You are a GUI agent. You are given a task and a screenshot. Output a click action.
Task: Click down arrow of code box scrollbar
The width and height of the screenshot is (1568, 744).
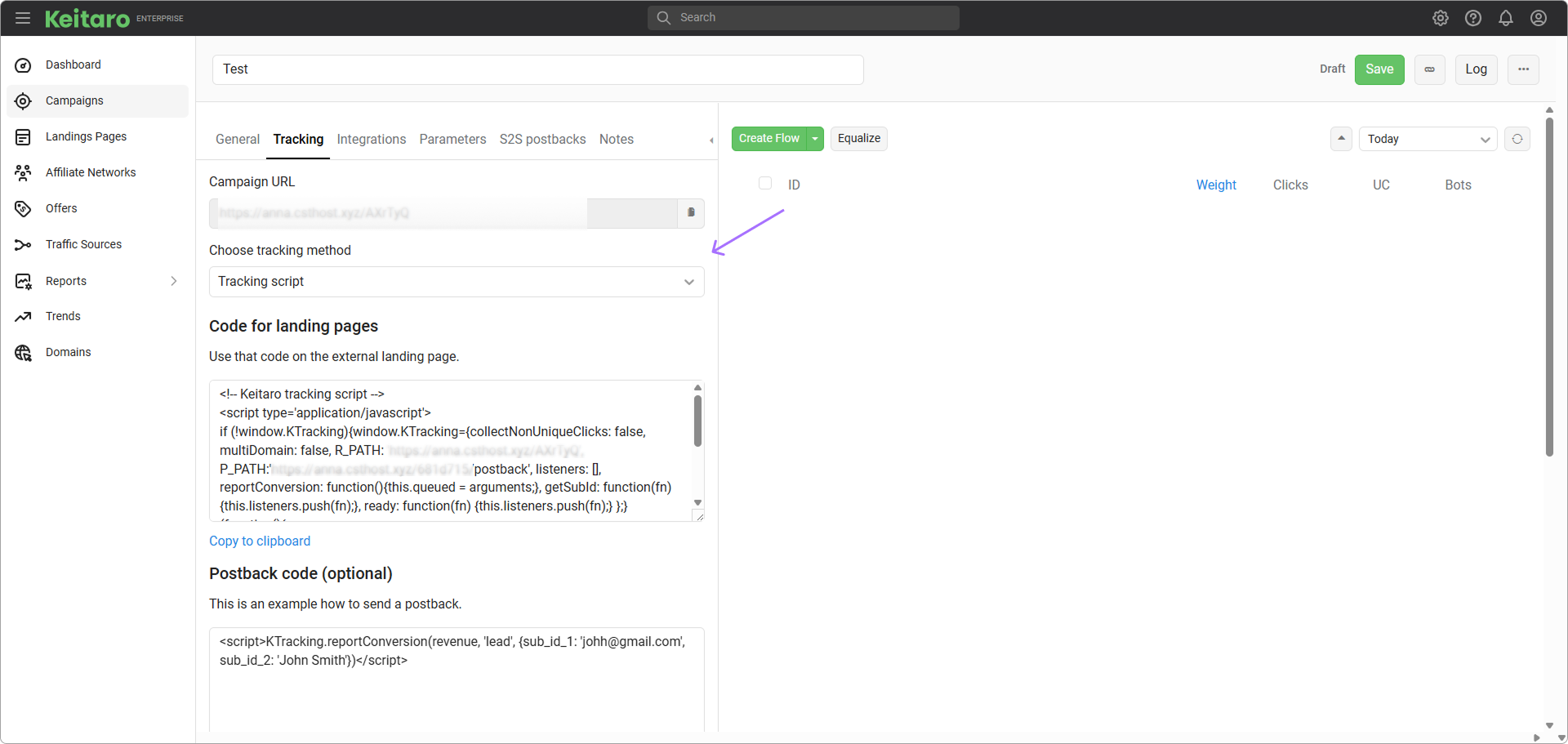(697, 503)
